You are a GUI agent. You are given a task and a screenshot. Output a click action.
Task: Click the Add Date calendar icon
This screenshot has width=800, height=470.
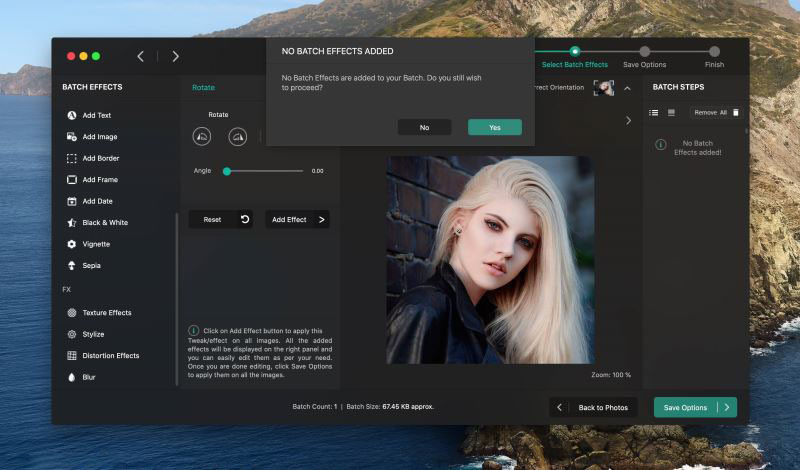click(72, 201)
